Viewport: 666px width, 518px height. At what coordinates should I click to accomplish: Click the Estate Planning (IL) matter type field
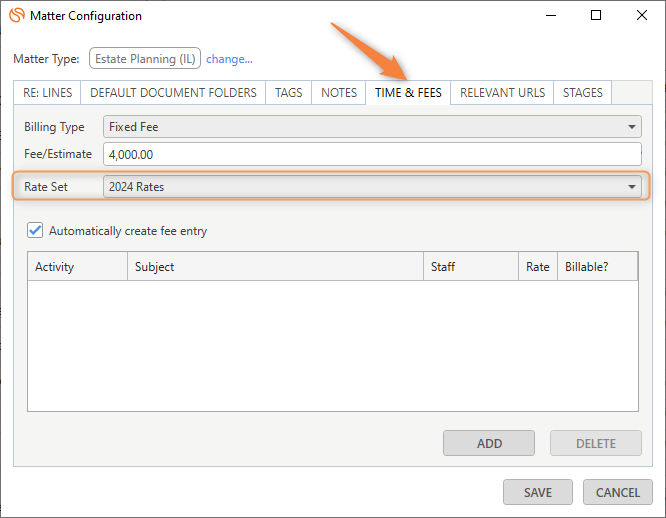tap(145, 59)
